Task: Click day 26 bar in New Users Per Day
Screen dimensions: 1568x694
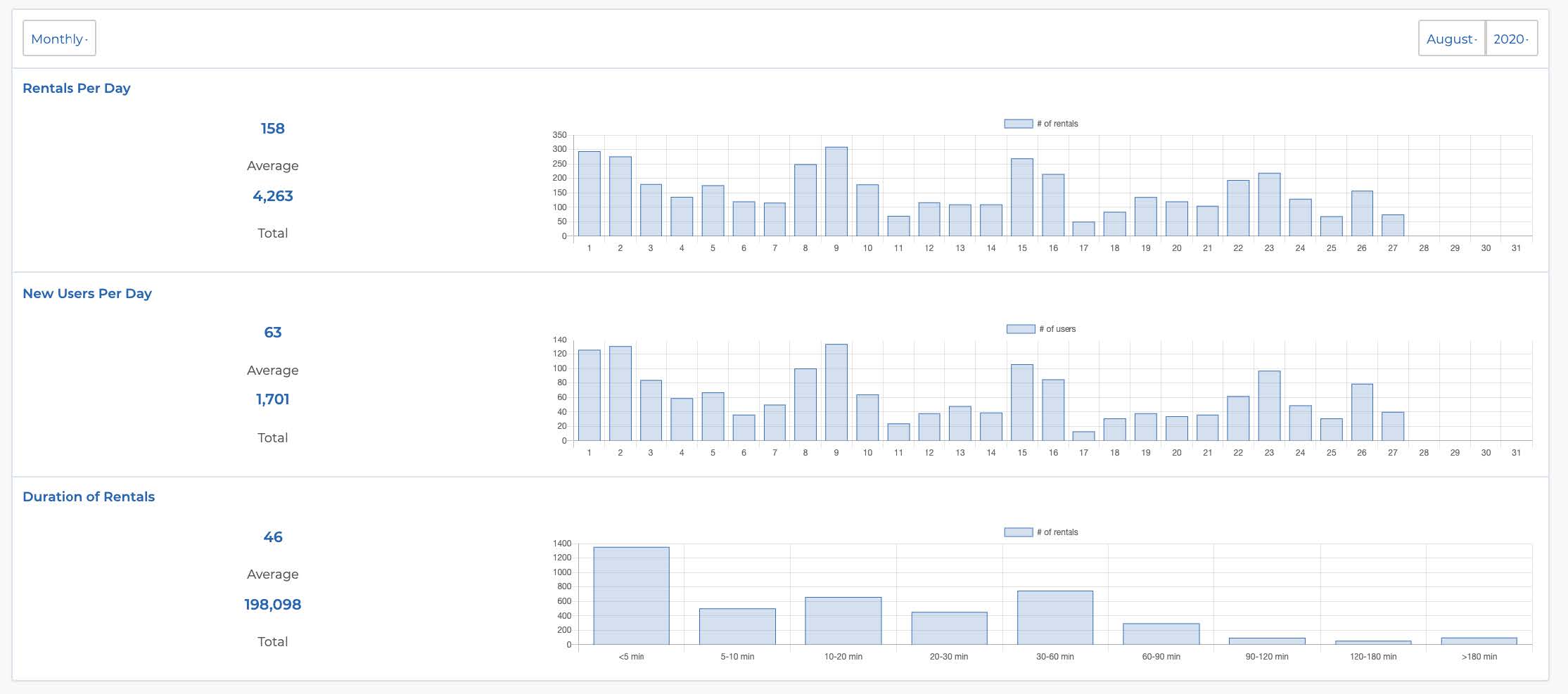Action: click(x=1362, y=413)
